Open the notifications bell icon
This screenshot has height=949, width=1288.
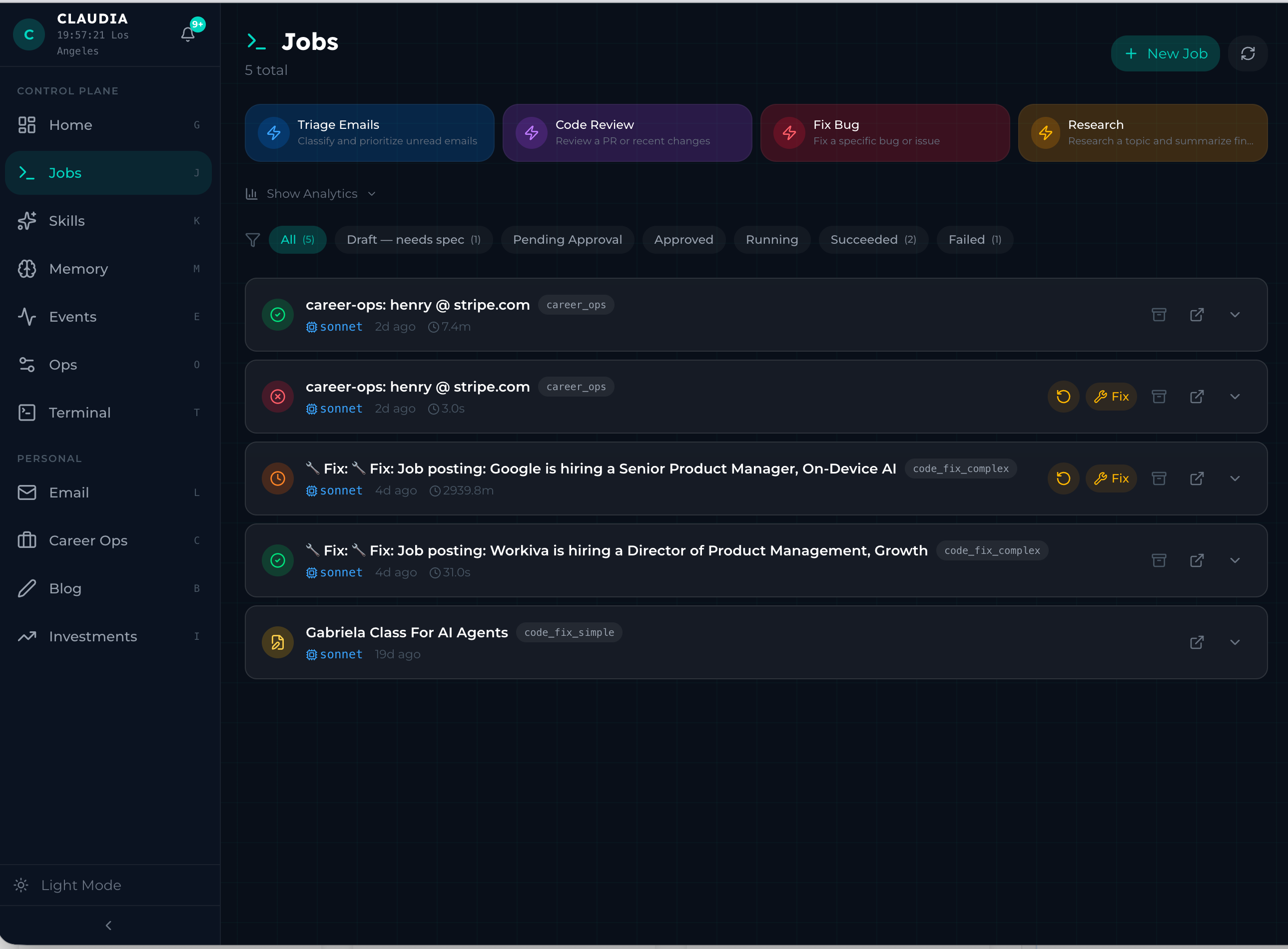188,34
